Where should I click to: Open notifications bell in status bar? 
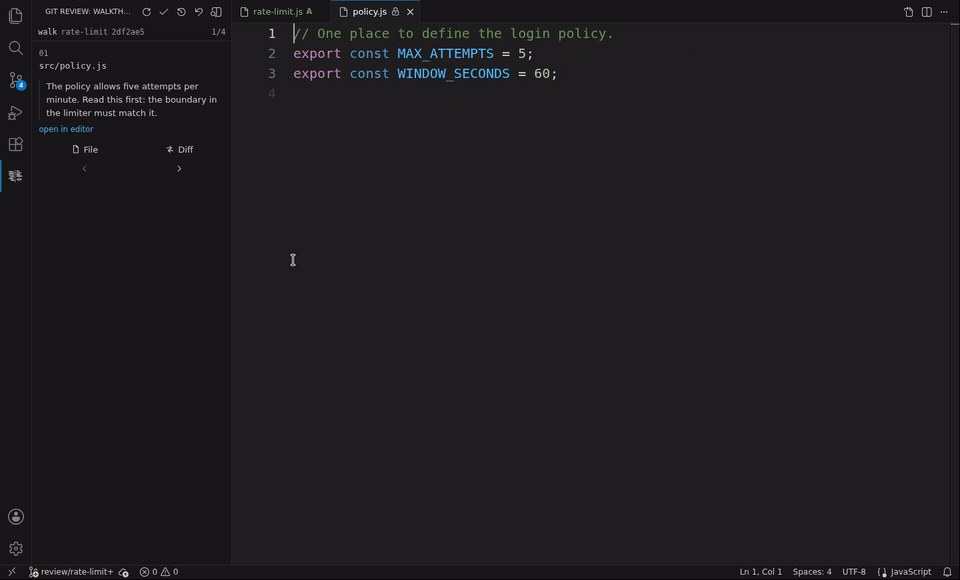(947, 571)
